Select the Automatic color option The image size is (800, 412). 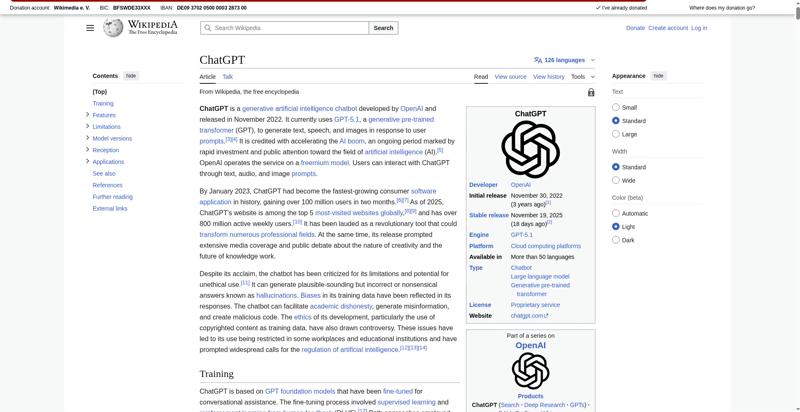(x=616, y=213)
